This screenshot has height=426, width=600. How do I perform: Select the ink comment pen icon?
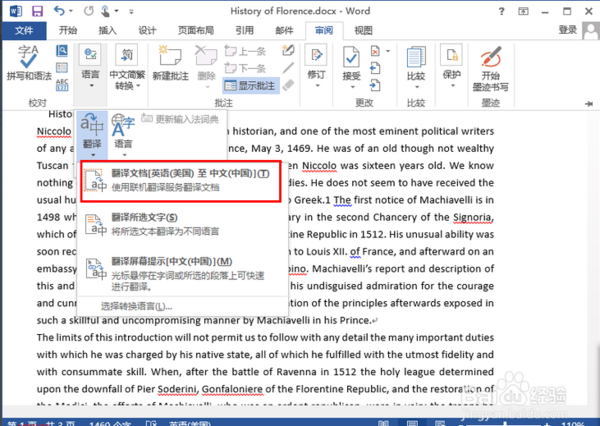[x=288, y=50]
